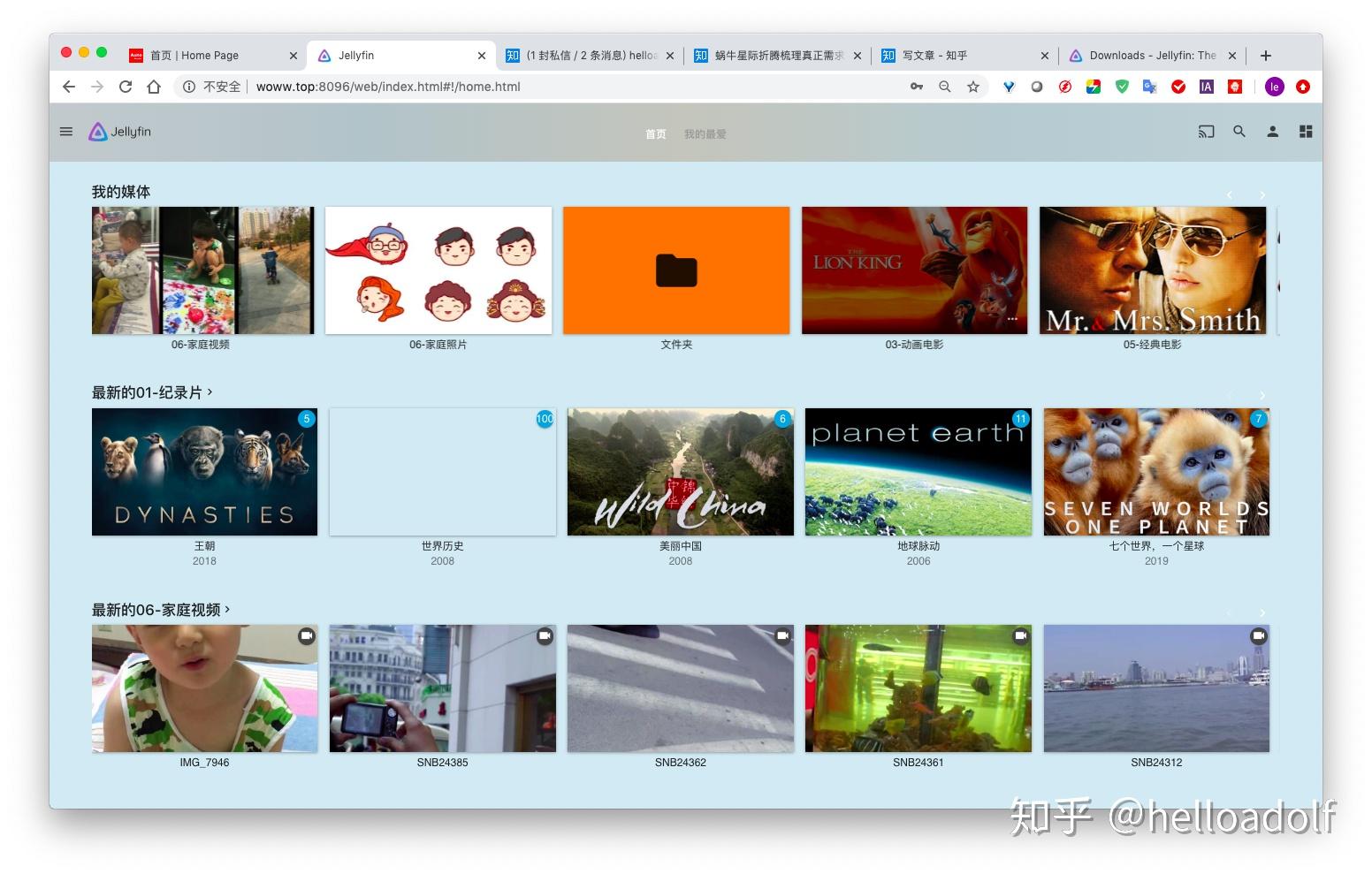Viewport: 1372px width, 874px height.
Task: Switch to 首页 tab in Jellyfin
Action: (656, 134)
